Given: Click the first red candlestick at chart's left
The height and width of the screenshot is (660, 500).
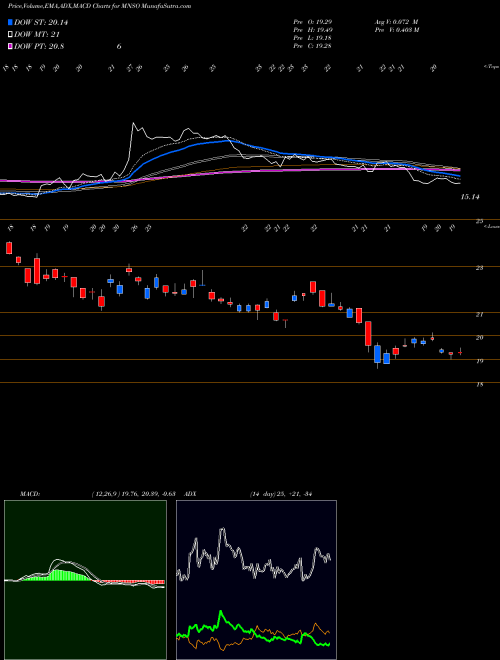Looking at the screenshot, I should 9,248.
